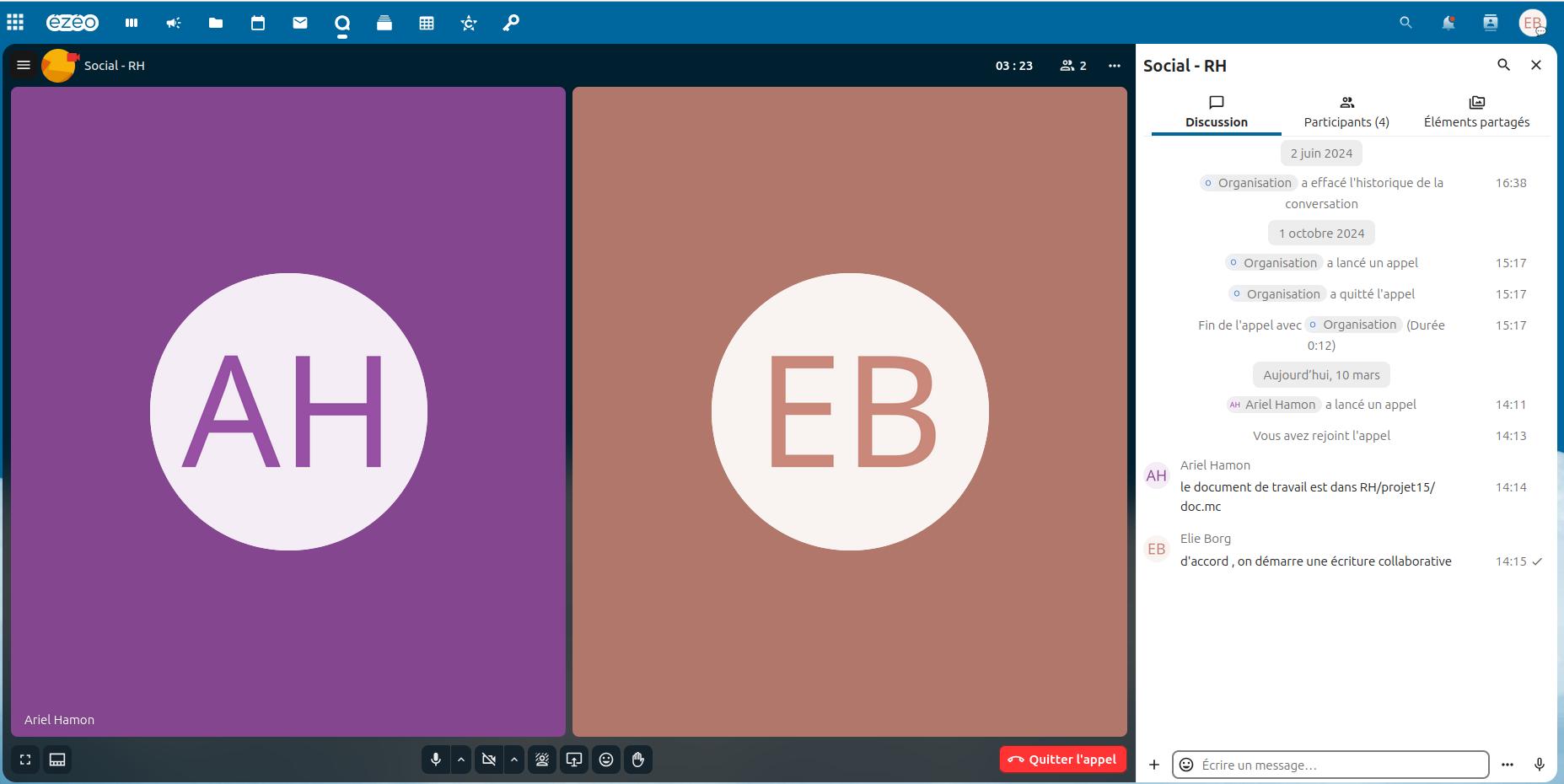1564x784 pixels.
Task: Click the '2 juin 2024' date separator
Action: (x=1321, y=153)
